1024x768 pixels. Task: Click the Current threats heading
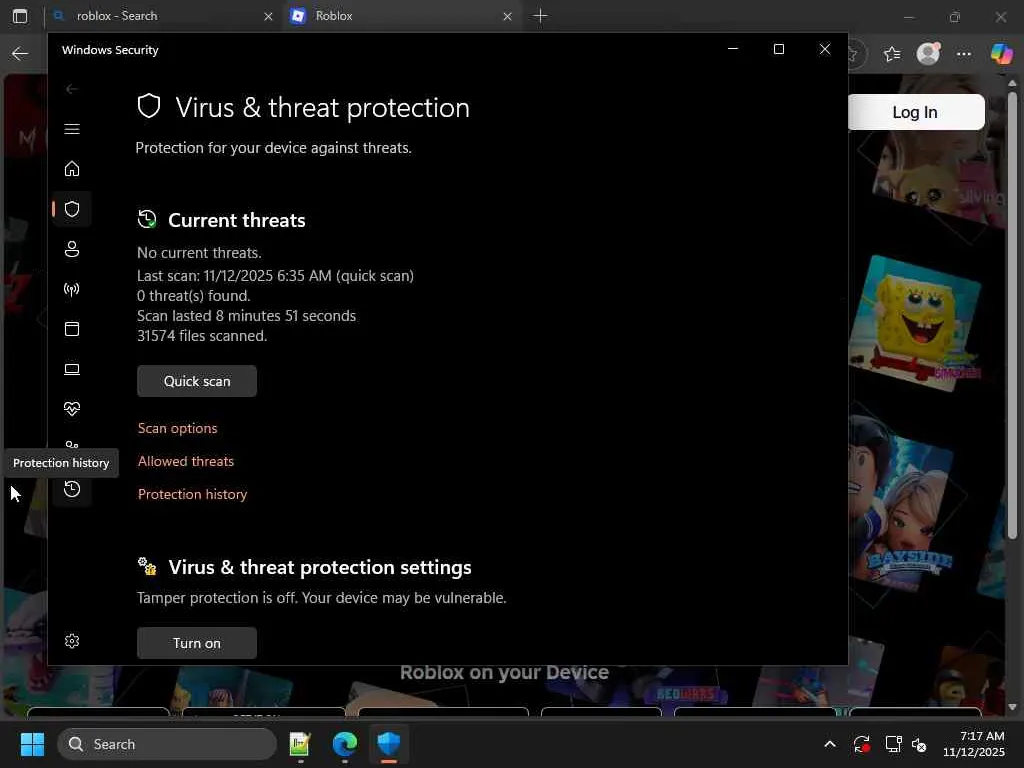pyautogui.click(x=236, y=220)
